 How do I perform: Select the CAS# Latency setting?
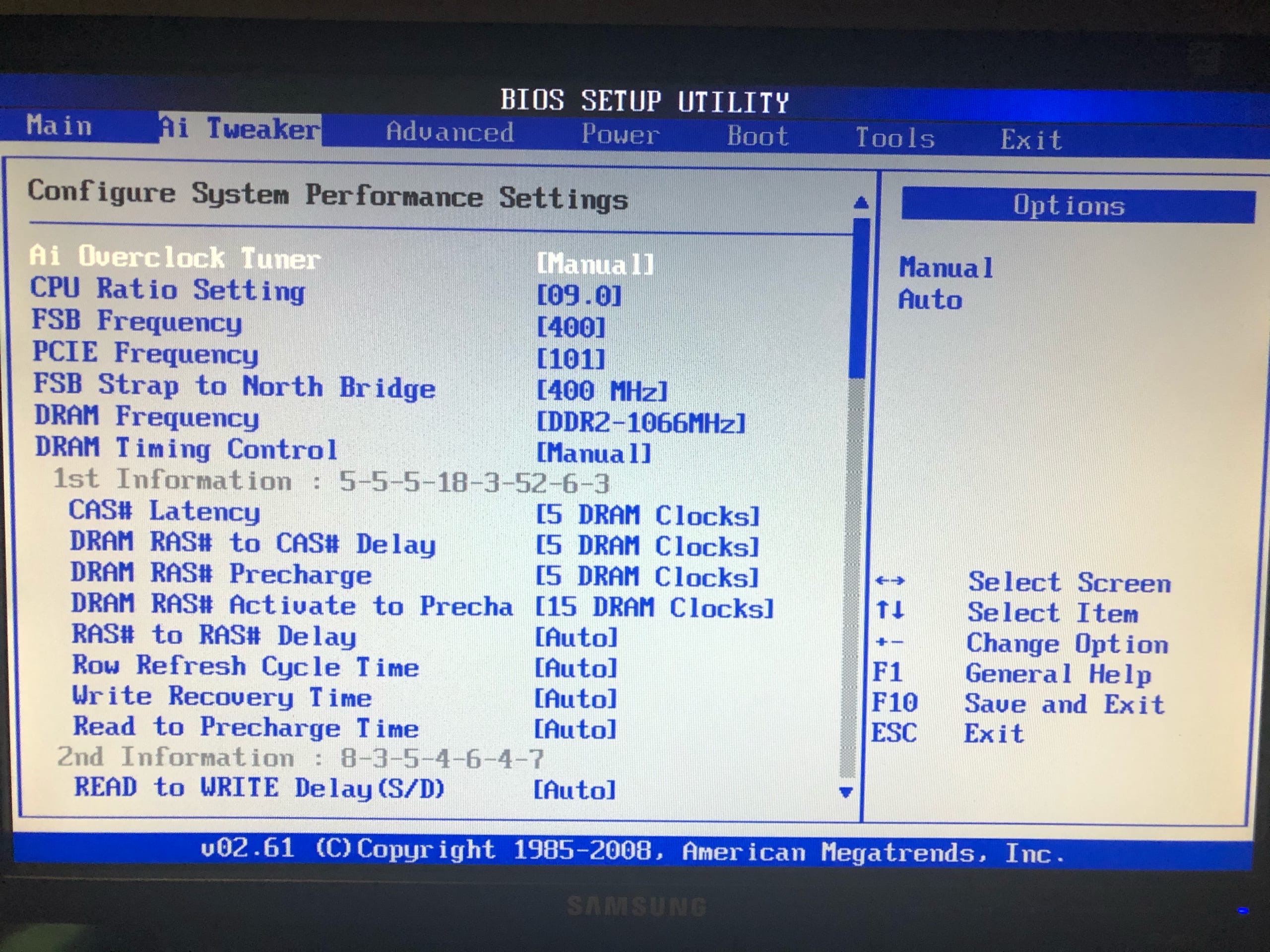click(164, 511)
